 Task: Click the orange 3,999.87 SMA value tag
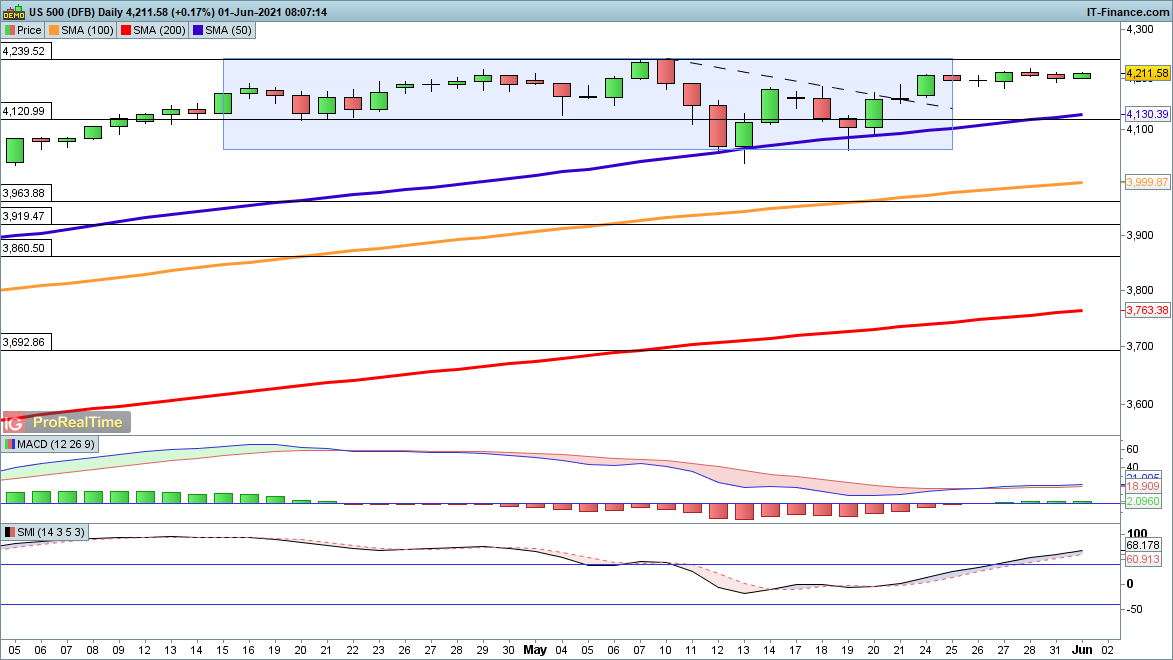tap(1146, 182)
